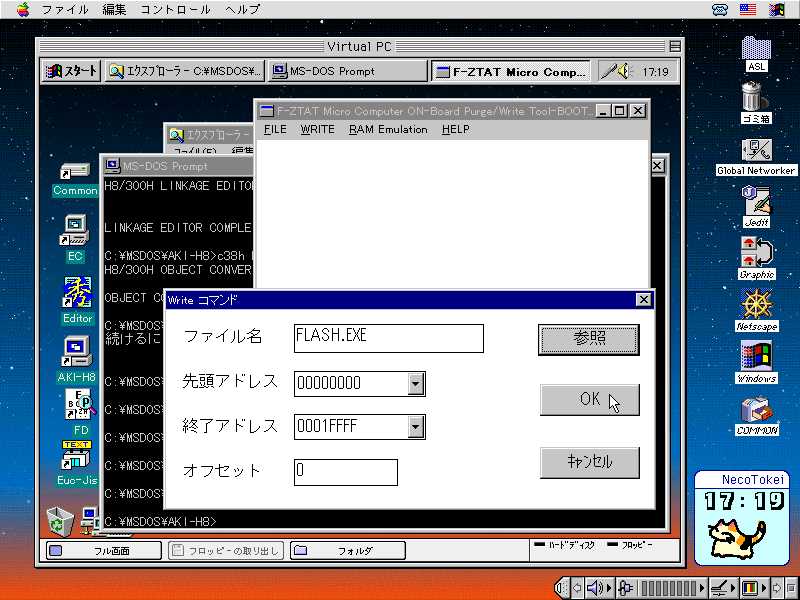The height and width of the screenshot is (600, 800).
Task: Open the ファイル menu in Mac menu bar
Action: [65, 9]
